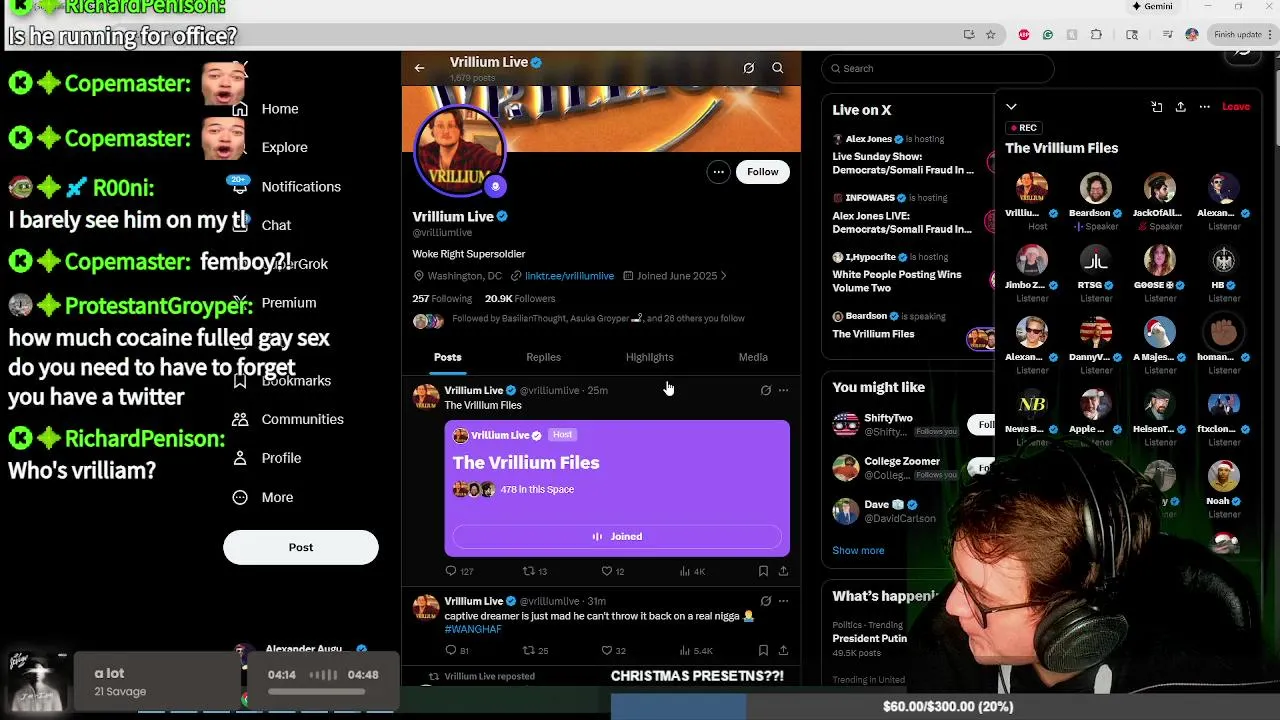Click the purple Spaces microphone badge on avatar

(x=495, y=186)
